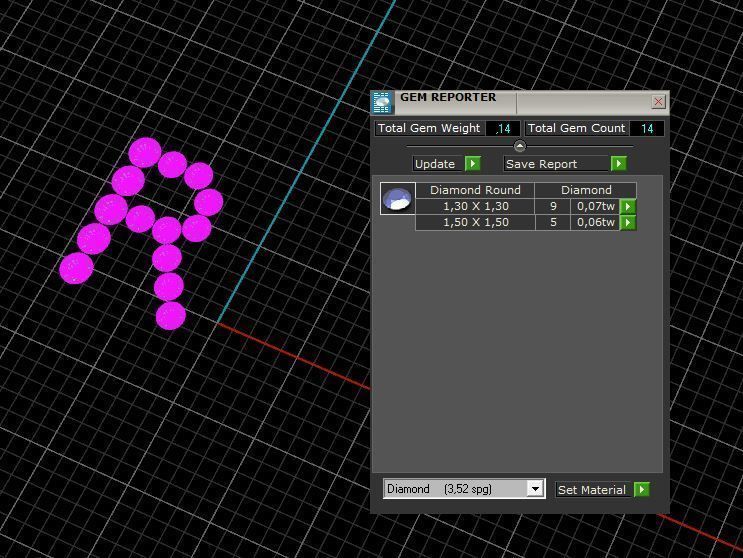Click the Diamond Round gem thumbnail
The image size is (743, 558).
pos(398,198)
